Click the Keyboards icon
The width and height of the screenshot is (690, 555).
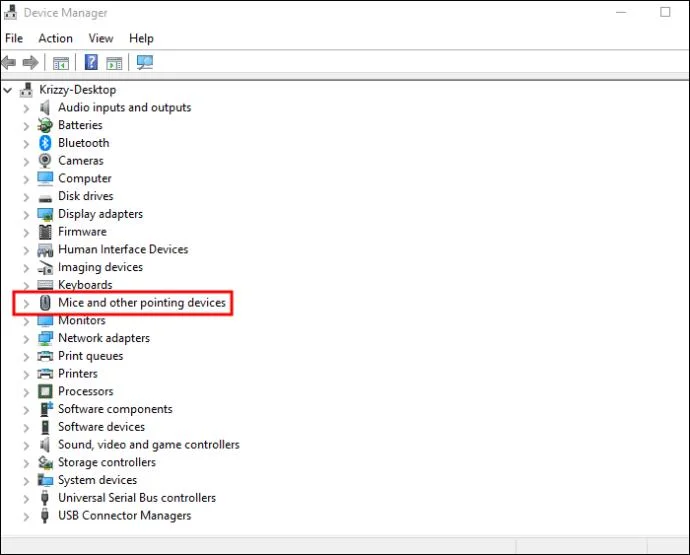click(45, 285)
